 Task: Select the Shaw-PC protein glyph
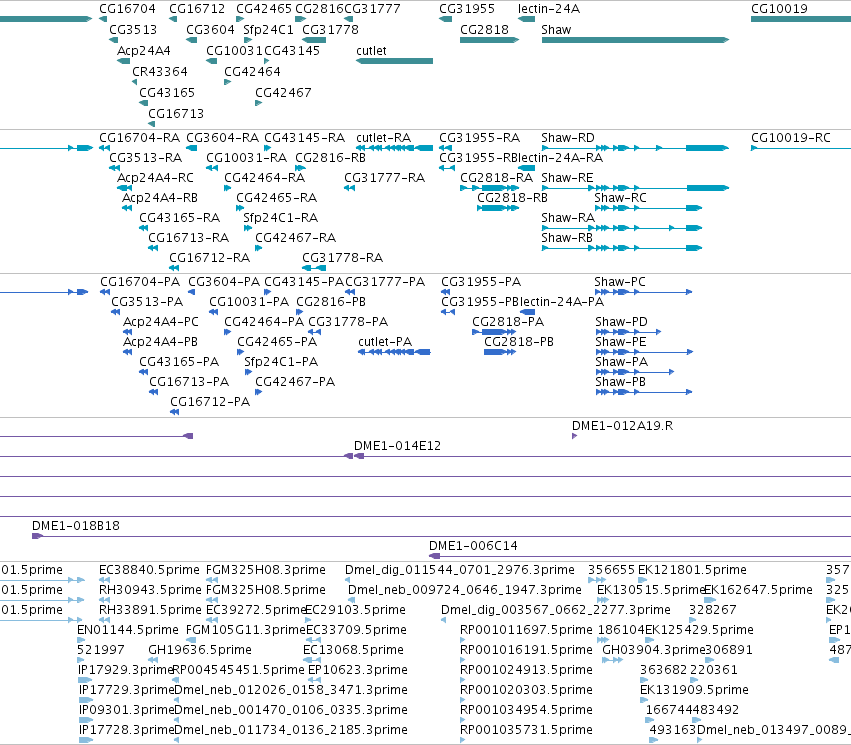click(x=644, y=292)
